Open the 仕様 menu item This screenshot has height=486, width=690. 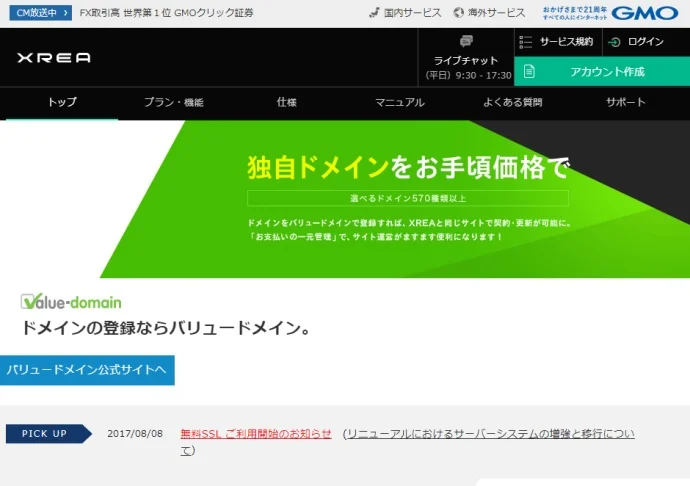point(286,103)
